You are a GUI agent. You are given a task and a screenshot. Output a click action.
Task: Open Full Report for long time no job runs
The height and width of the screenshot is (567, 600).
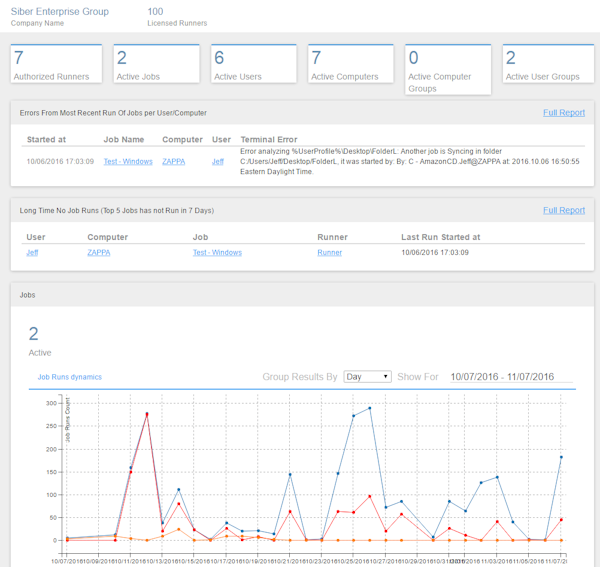tap(564, 210)
